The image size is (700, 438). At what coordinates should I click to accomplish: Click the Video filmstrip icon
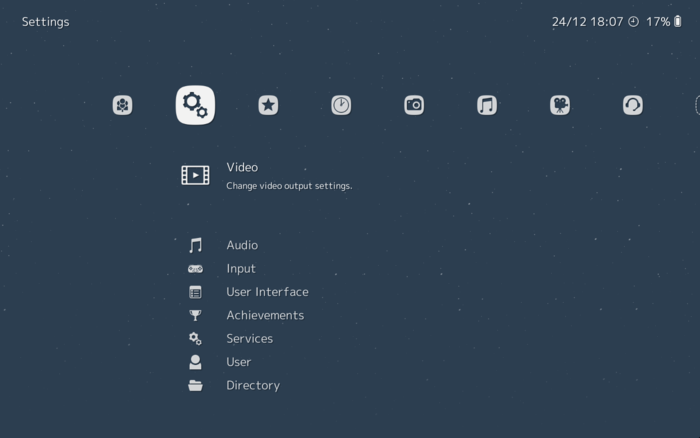click(x=195, y=175)
